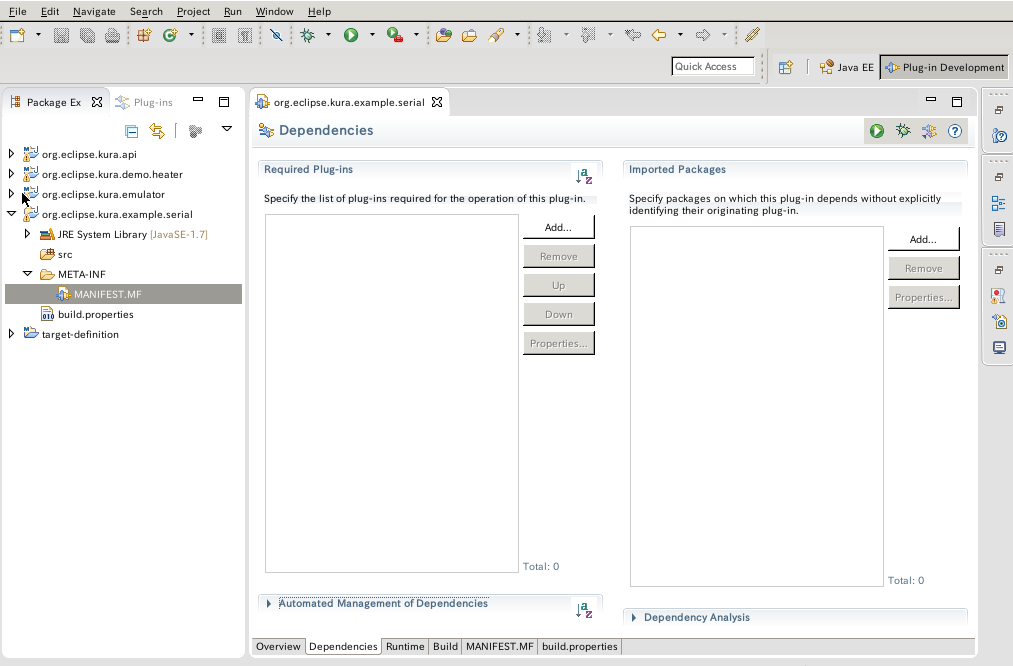This screenshot has height=666, width=1013.
Task: Switch to the Build tab
Action: 445,647
